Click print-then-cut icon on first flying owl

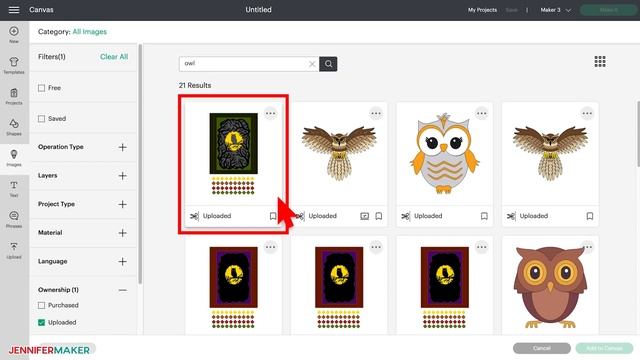(x=364, y=216)
